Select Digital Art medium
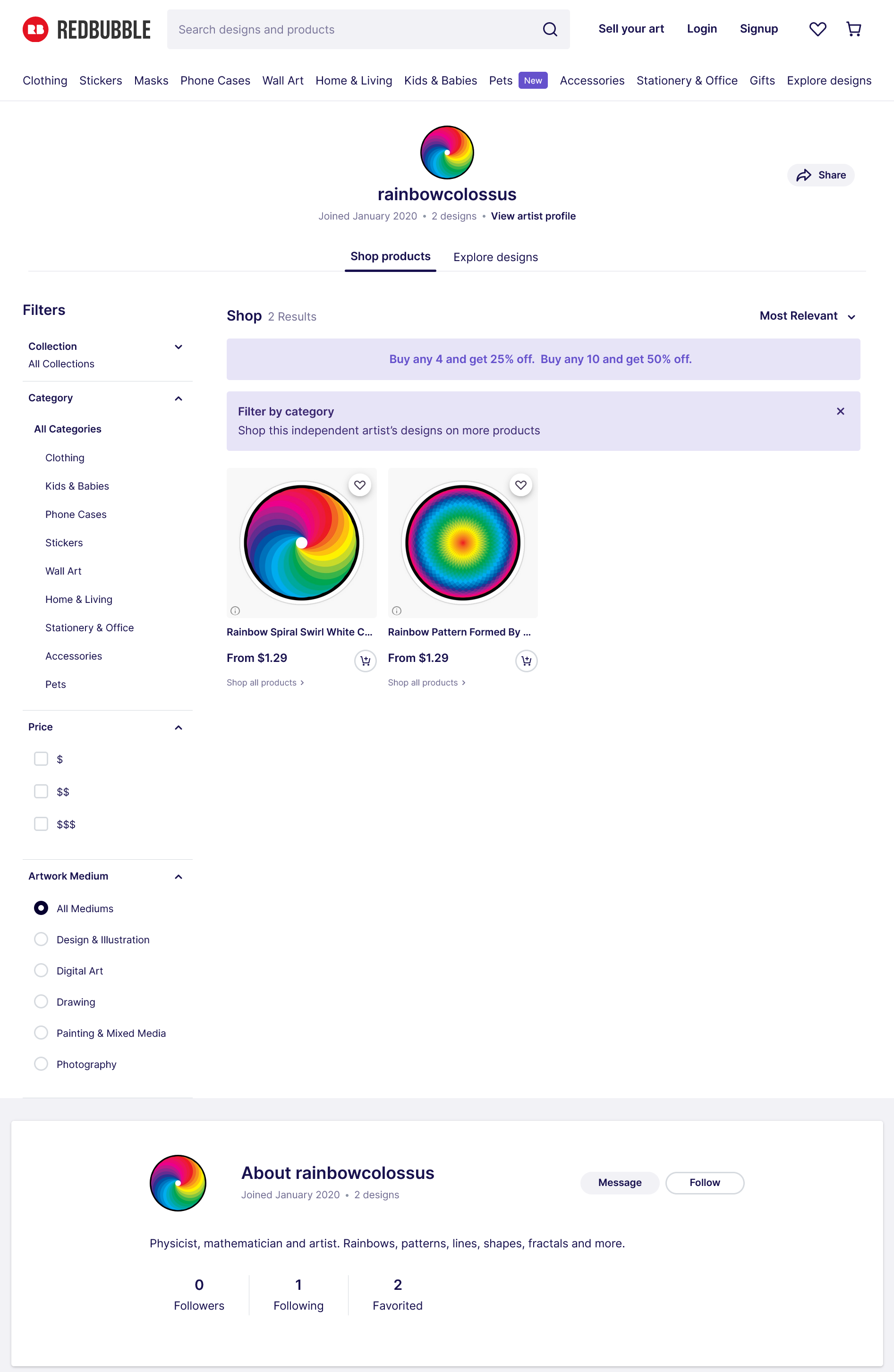Screen dimensions: 894x1372 click(41, 970)
